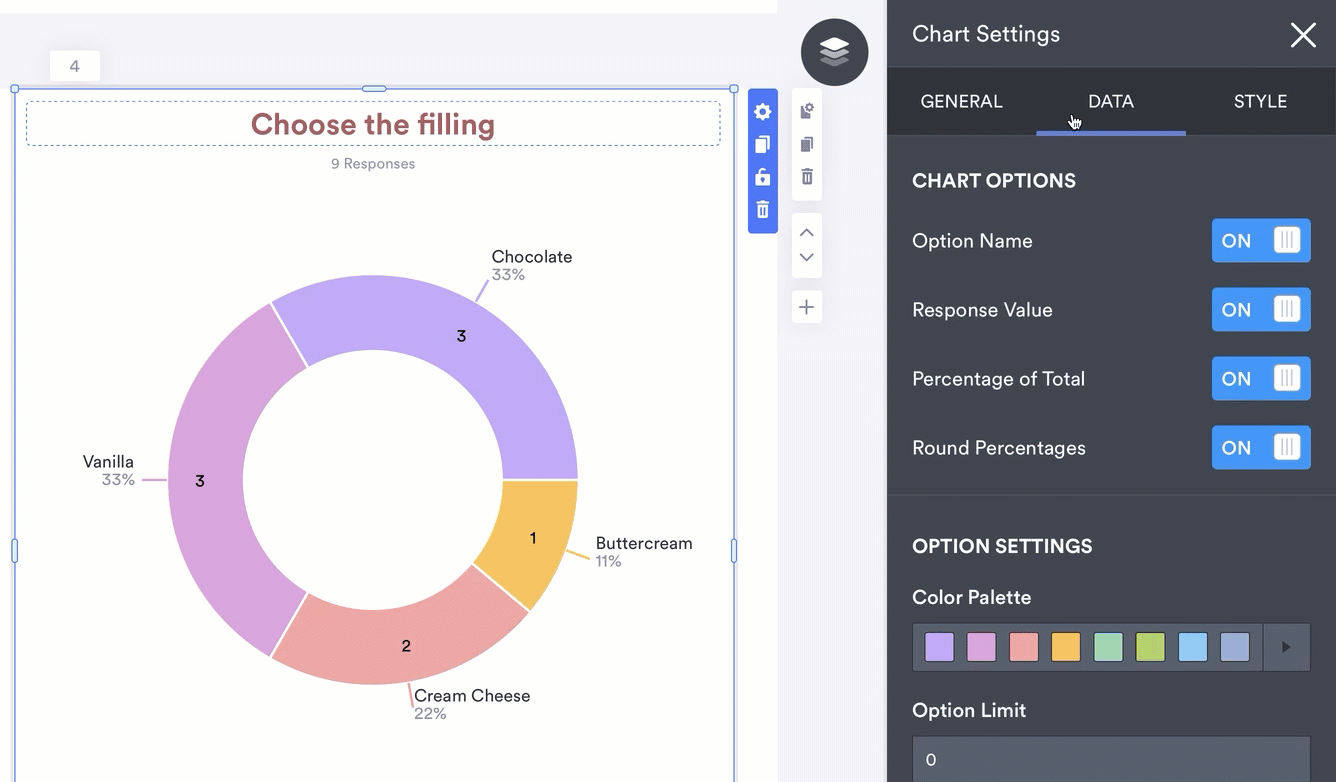Open chart settings gear in blue toolbar
Viewport: 1336px width, 782px height.
(762, 112)
